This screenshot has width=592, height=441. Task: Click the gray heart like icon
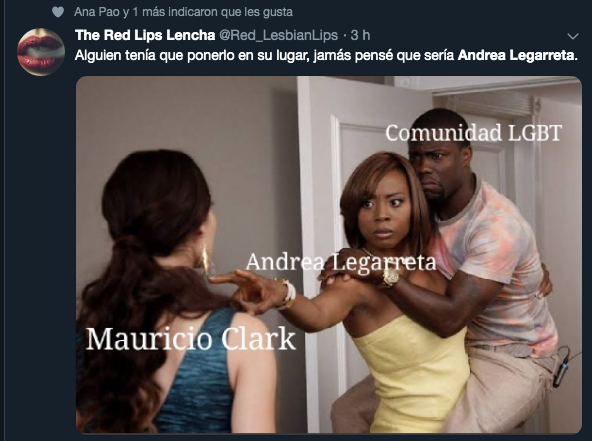[58, 12]
